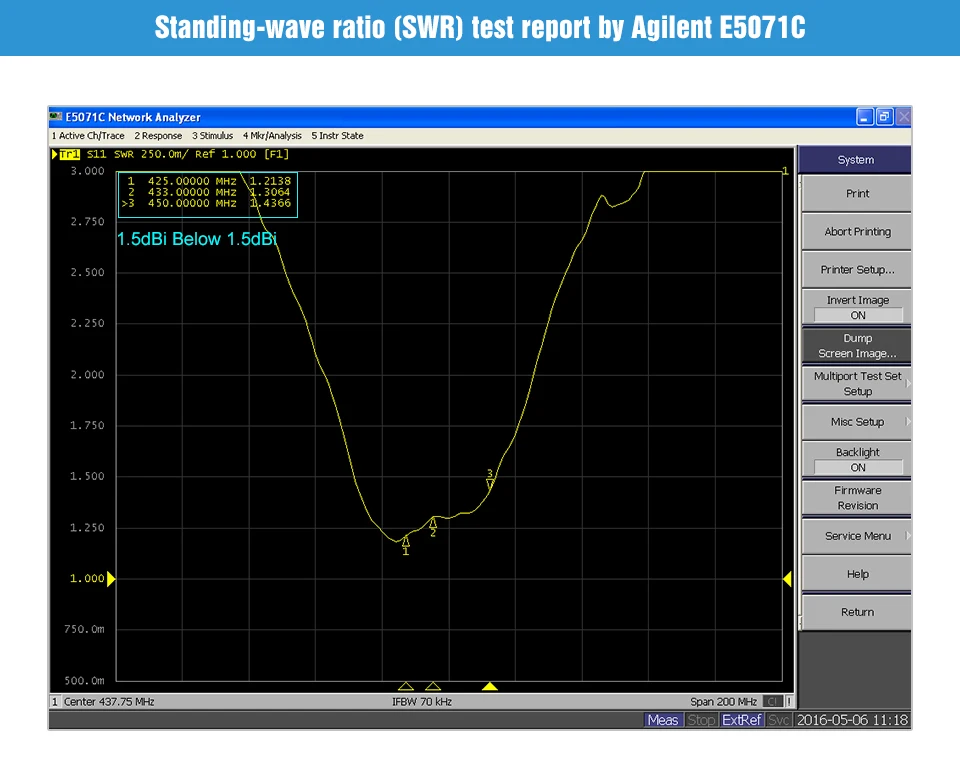Open the 4 Mkr/Analysis menu
The height and width of the screenshot is (781, 960).
[272, 136]
